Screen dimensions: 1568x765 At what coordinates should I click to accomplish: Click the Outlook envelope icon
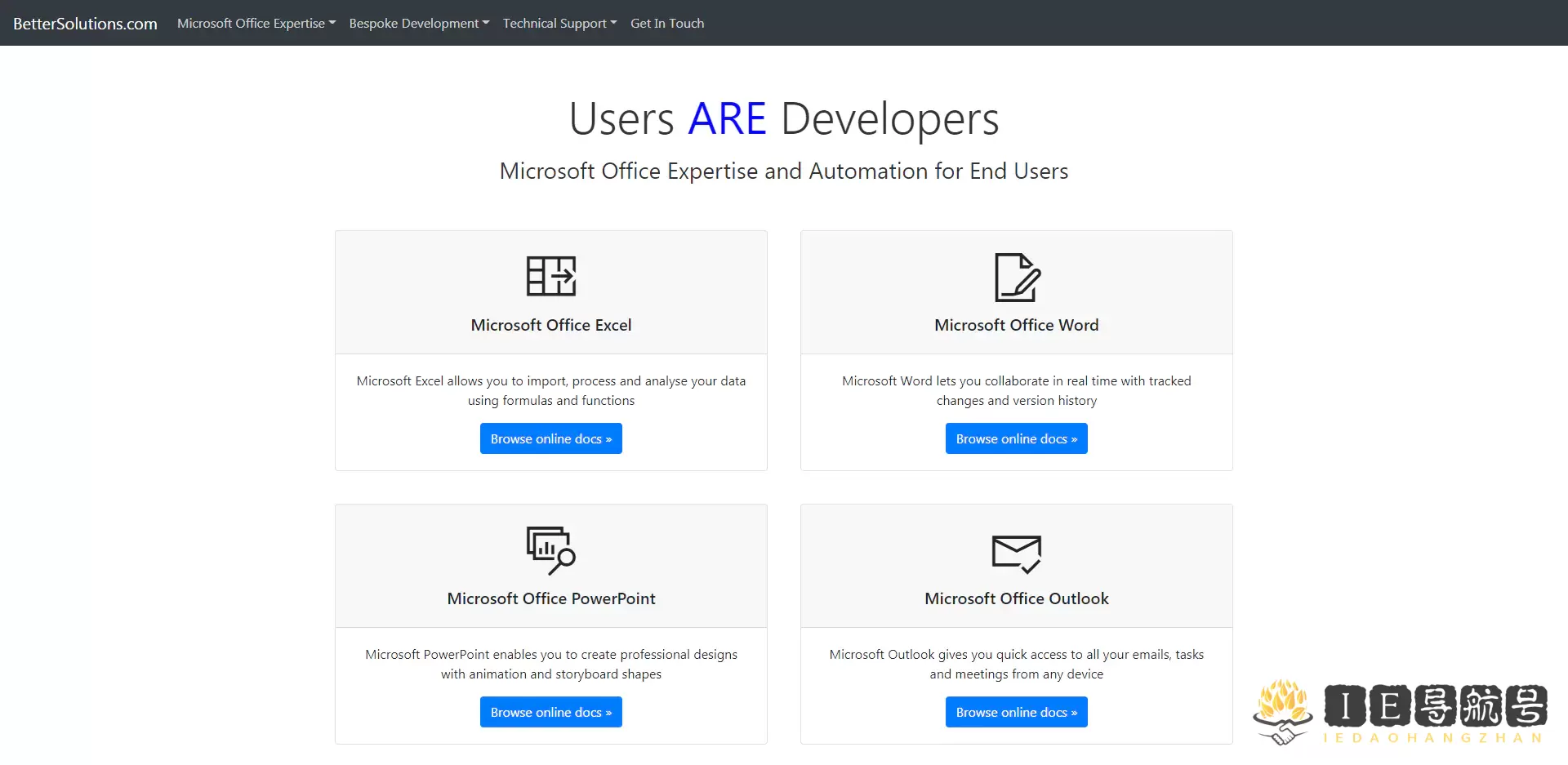pyautogui.click(x=1017, y=554)
